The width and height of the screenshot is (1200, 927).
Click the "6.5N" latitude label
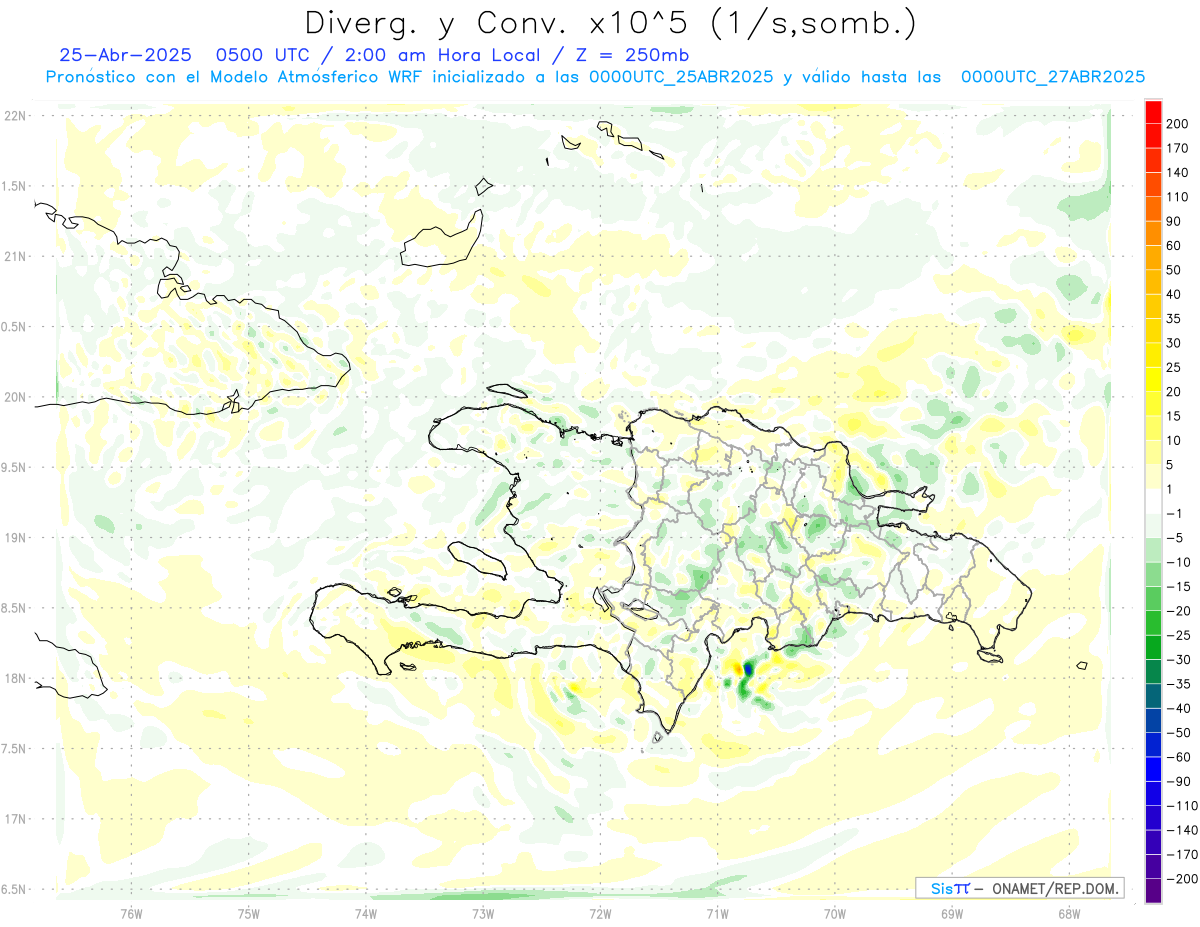click(15, 890)
